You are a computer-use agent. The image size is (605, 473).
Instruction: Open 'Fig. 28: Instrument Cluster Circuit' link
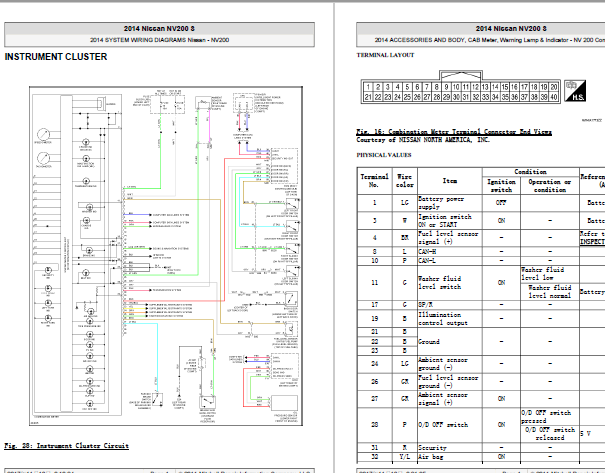(x=66, y=446)
